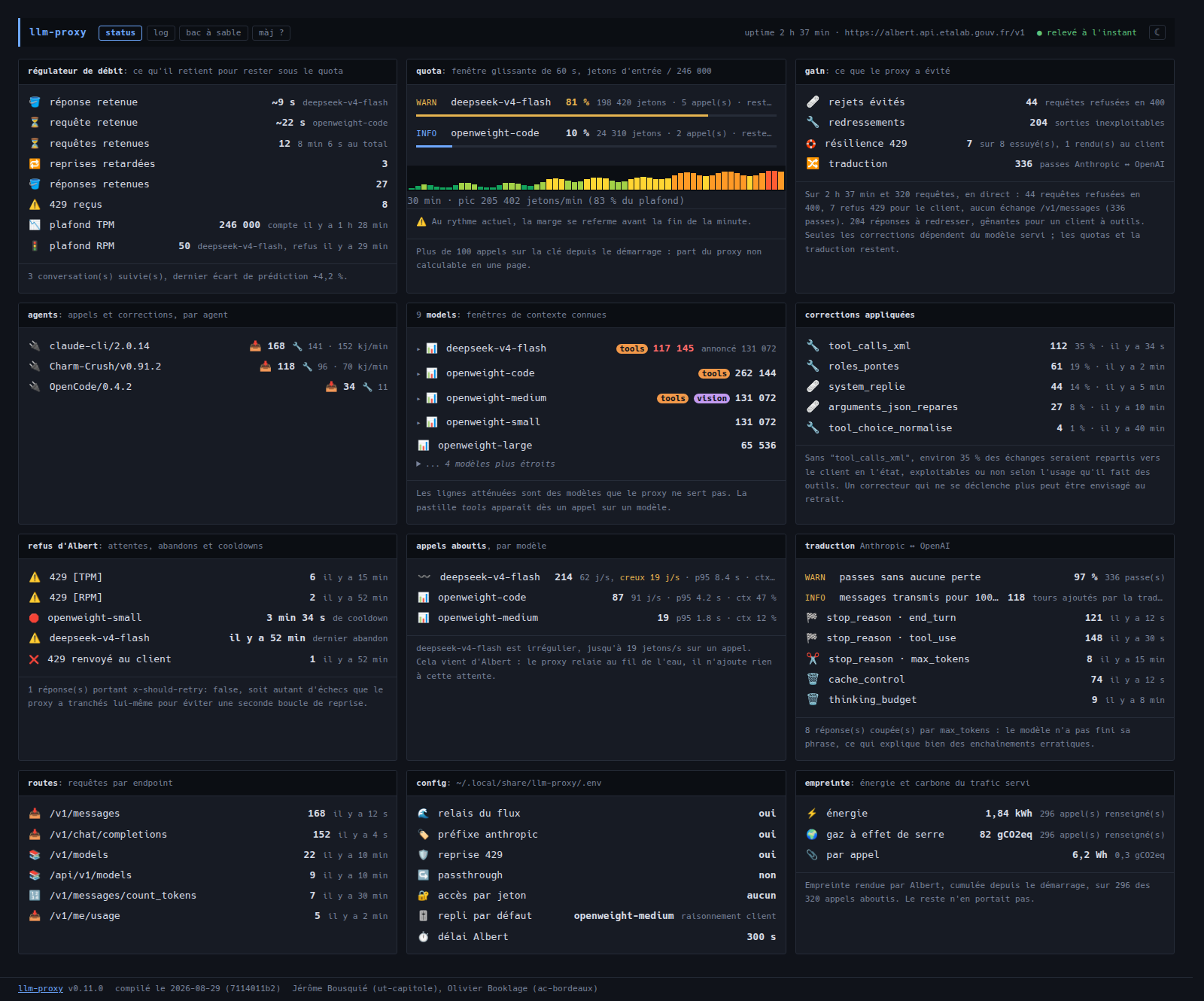Viewport: 1204px width, 1001px height.
Task: Click the vision badge on openweight-medium
Action: [712, 399]
